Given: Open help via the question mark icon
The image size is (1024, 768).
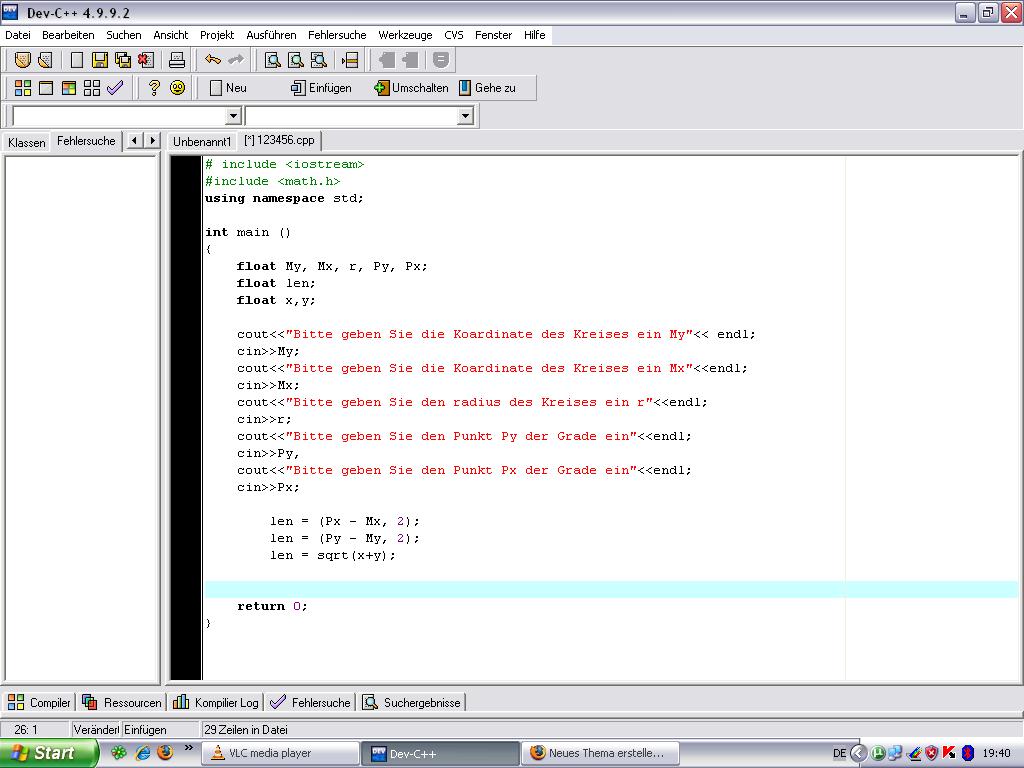Looking at the screenshot, I should click(x=154, y=88).
